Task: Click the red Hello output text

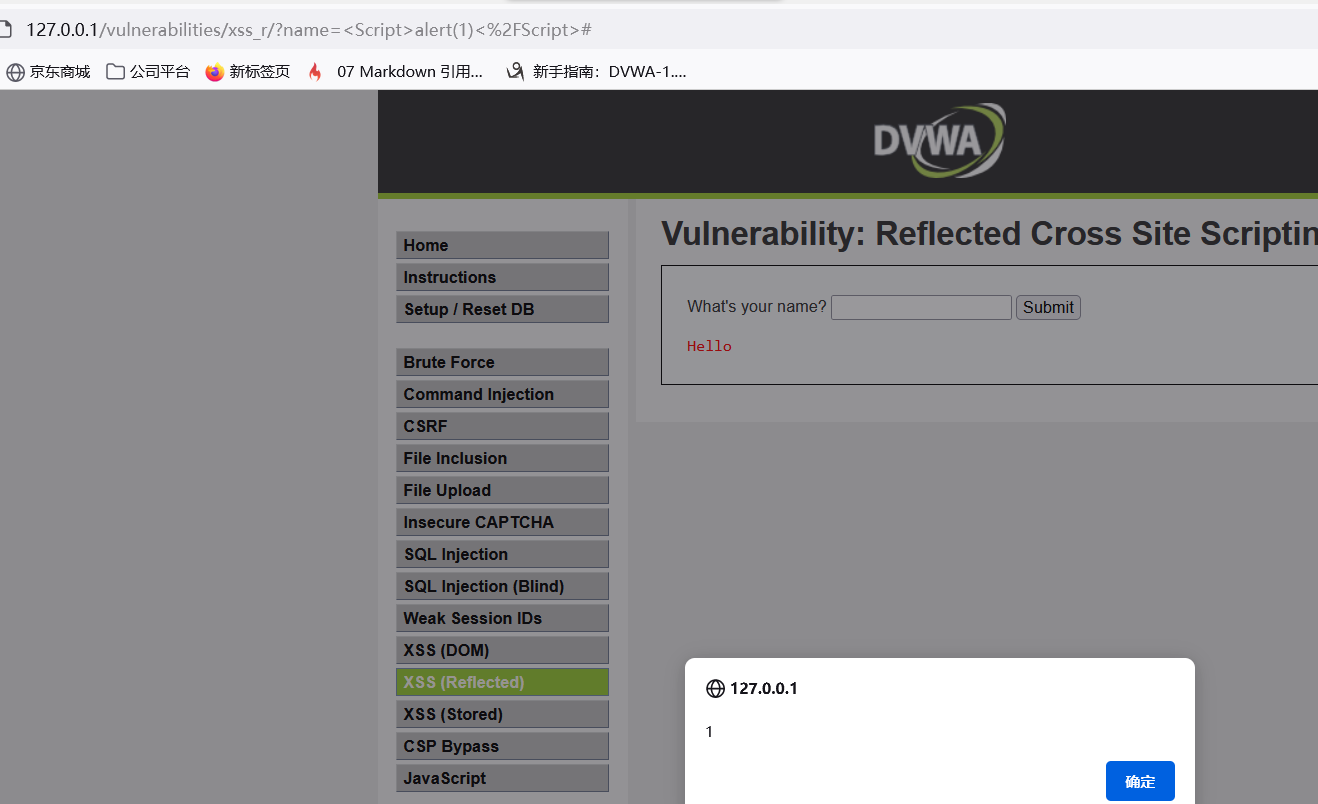Action: coord(709,346)
